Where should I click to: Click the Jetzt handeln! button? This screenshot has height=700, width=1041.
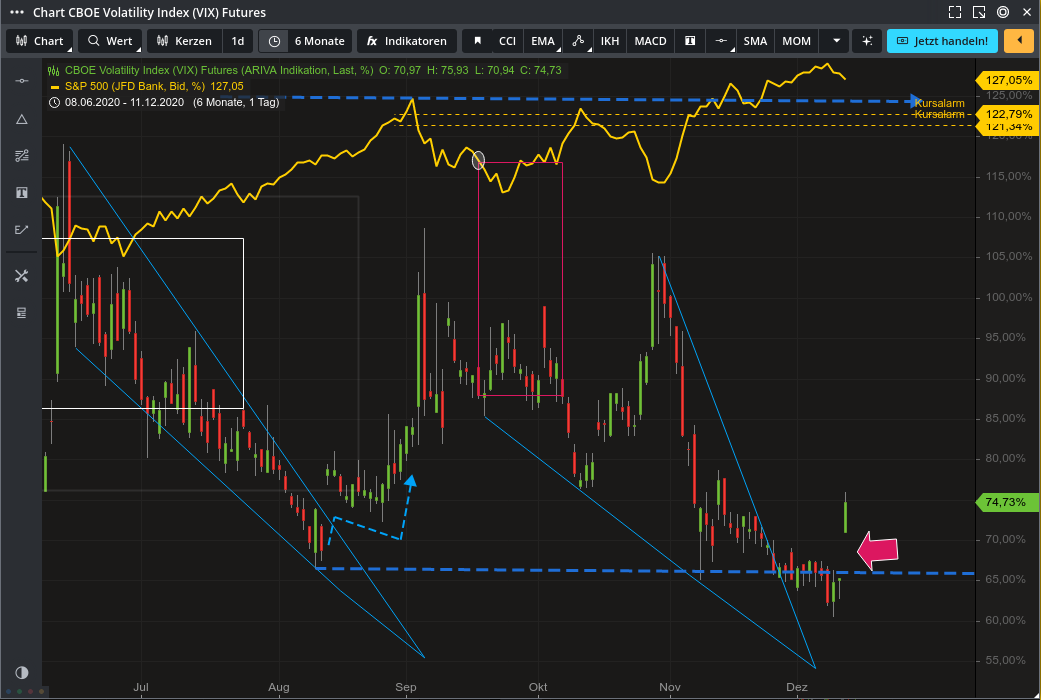942,41
